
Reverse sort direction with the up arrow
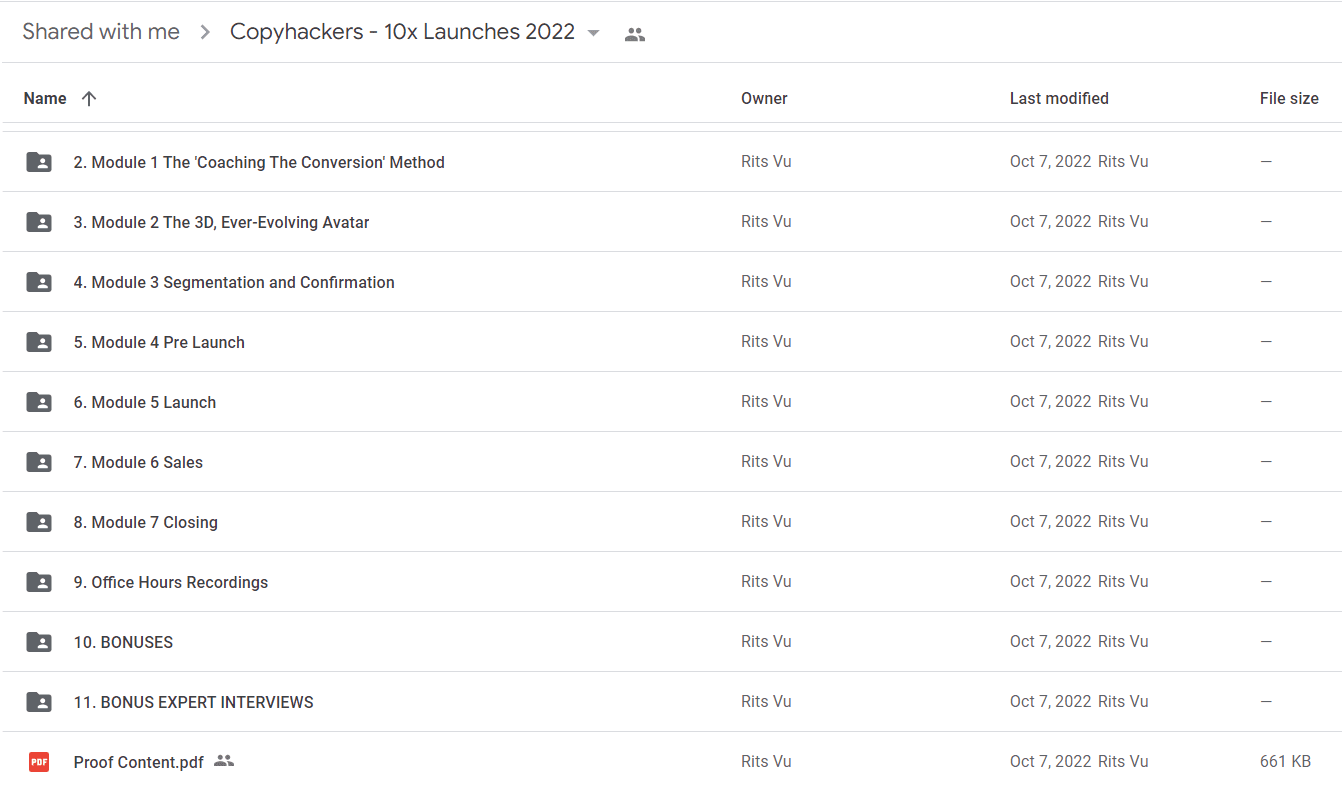pos(89,98)
